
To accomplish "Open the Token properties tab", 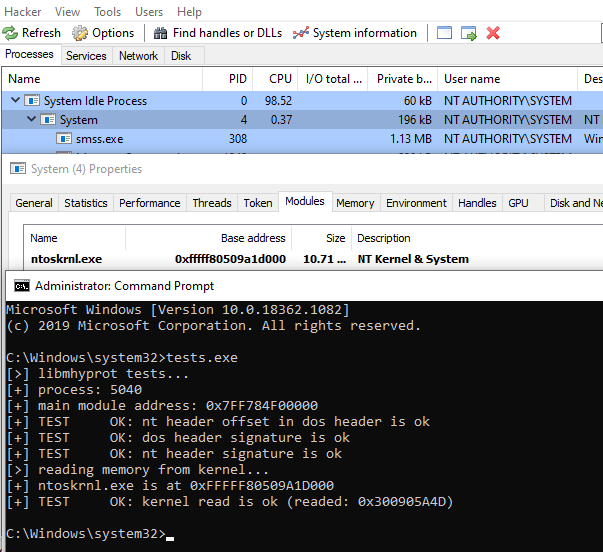I will (x=258, y=203).
